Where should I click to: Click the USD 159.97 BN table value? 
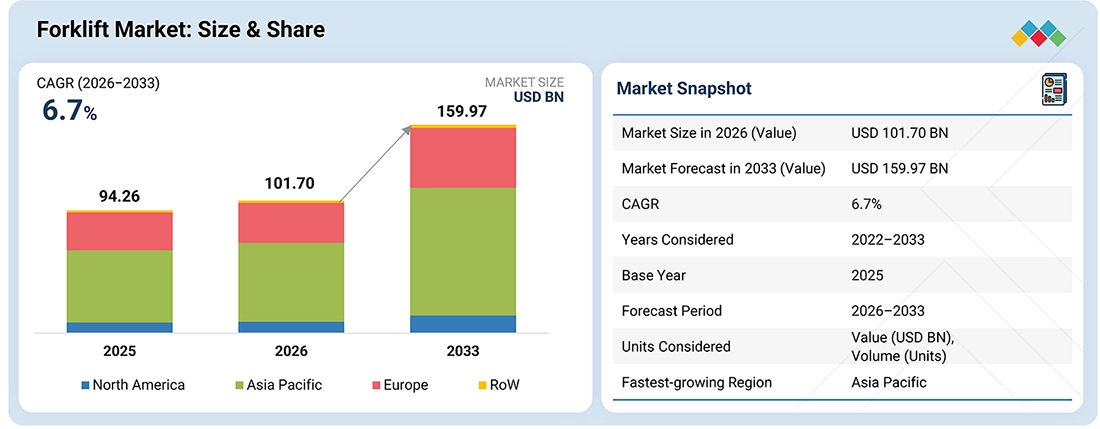(x=900, y=168)
